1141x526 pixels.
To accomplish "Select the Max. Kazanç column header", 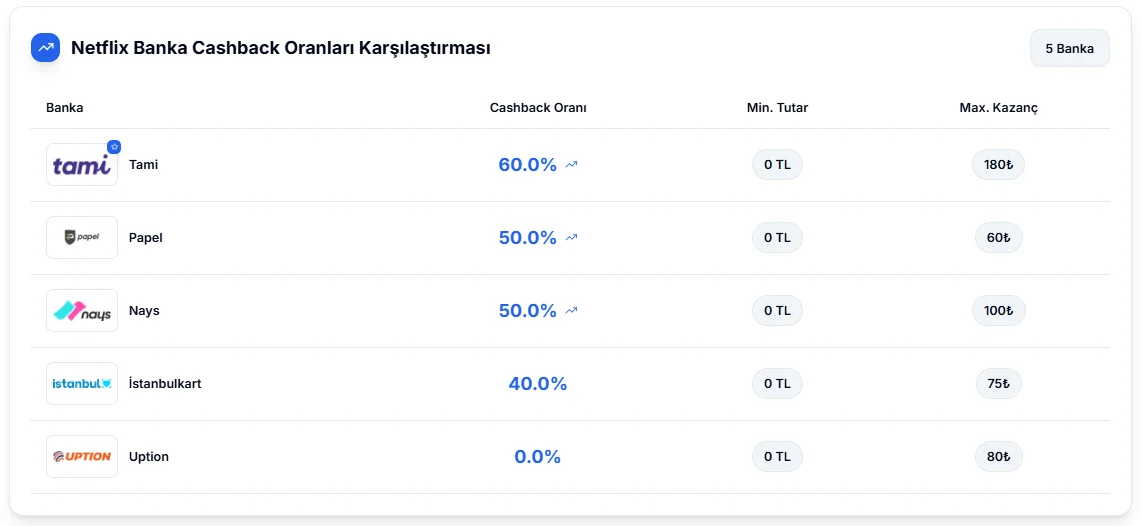I will (998, 108).
